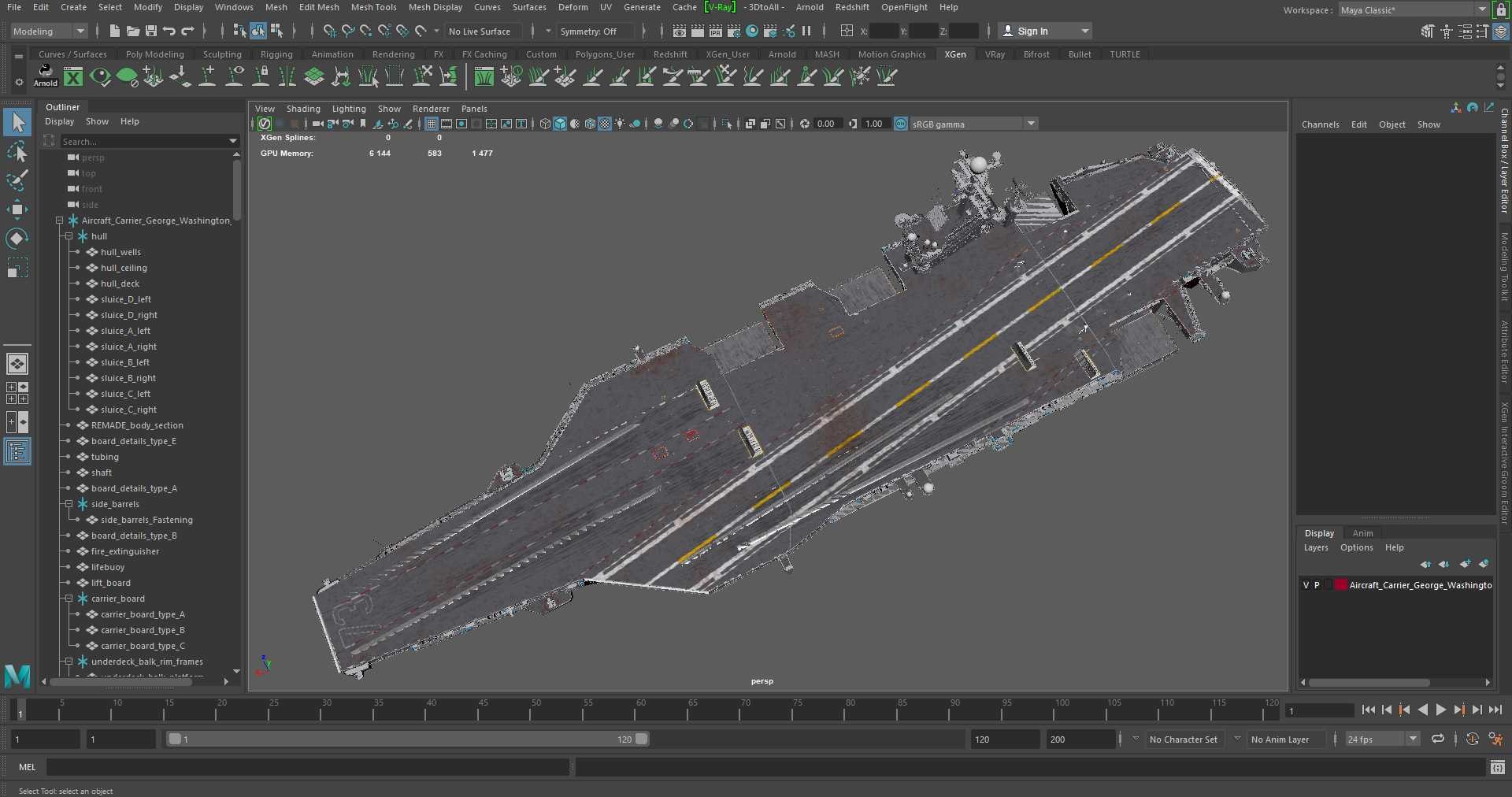The image size is (1512, 797).
Task: Choose the Paint selection tool
Action: click(17, 180)
